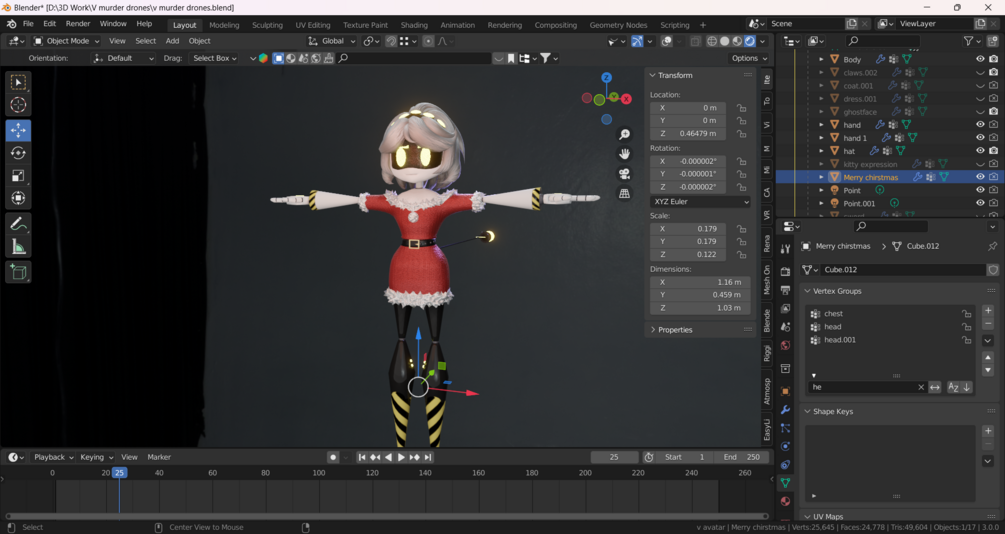Add a new shape key with plus button
Image resolution: width=1005 pixels, height=534 pixels.
click(988, 431)
